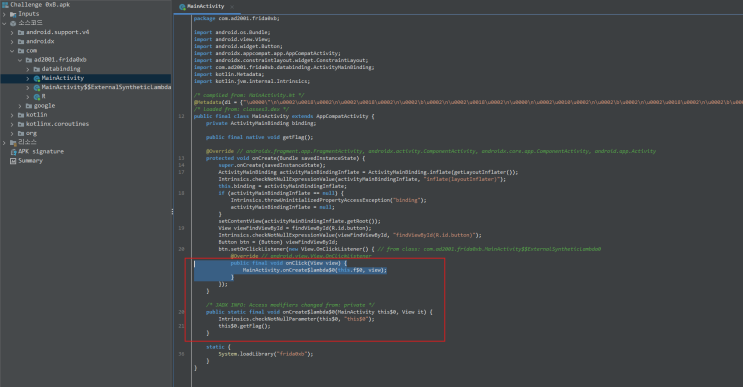Expand the org package arrow

coord(12,134)
